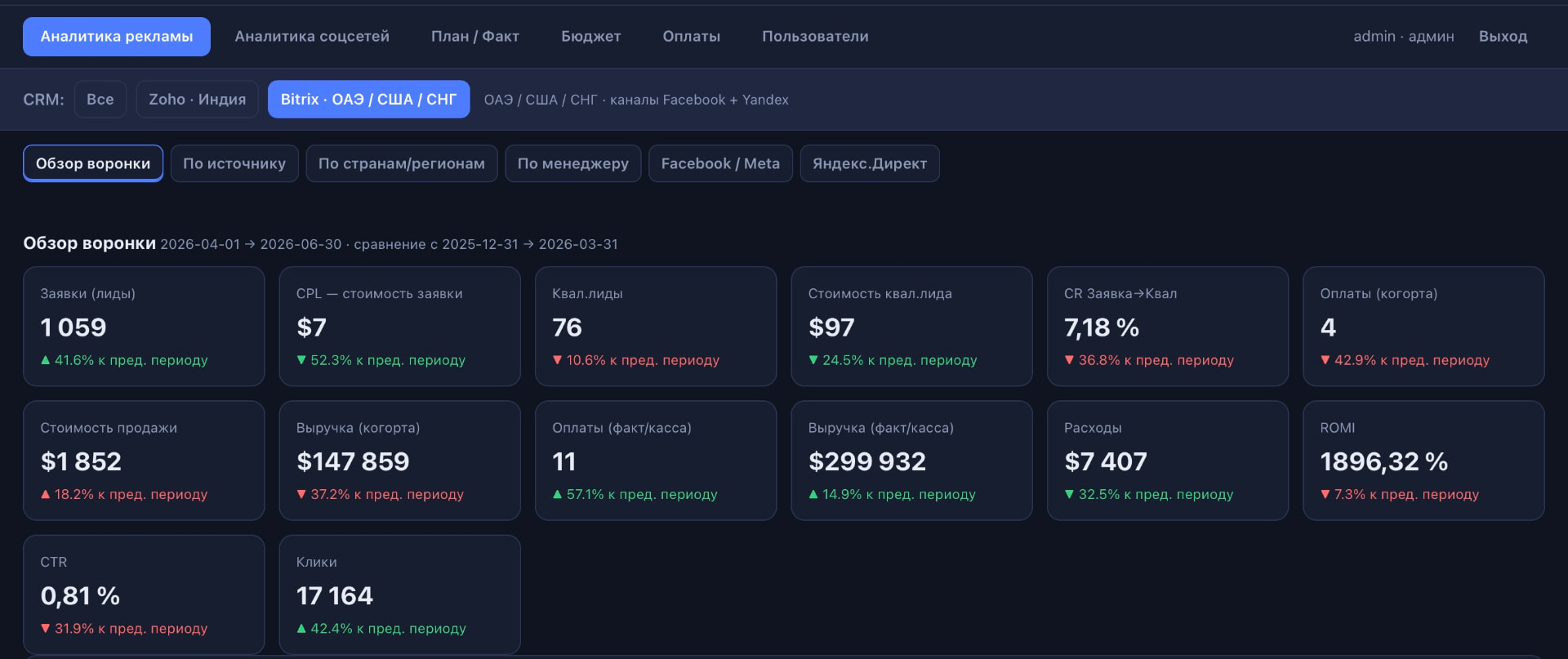Click the Клики value 17 164
The width and height of the screenshot is (1568, 659).
click(x=335, y=596)
